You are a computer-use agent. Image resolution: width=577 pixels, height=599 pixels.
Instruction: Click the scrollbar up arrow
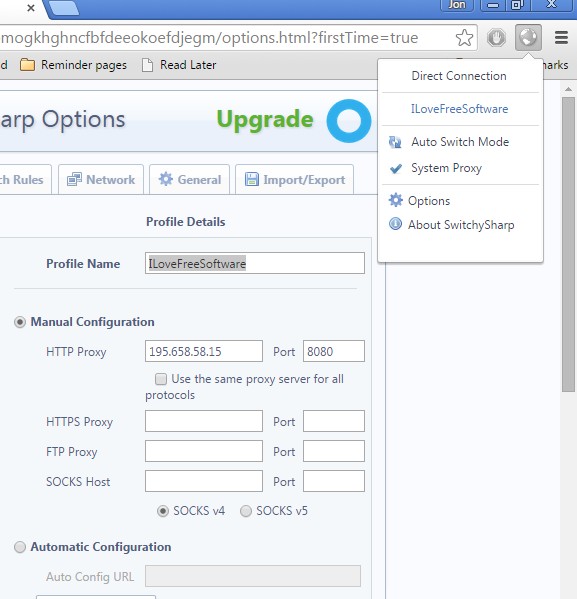coord(569,89)
